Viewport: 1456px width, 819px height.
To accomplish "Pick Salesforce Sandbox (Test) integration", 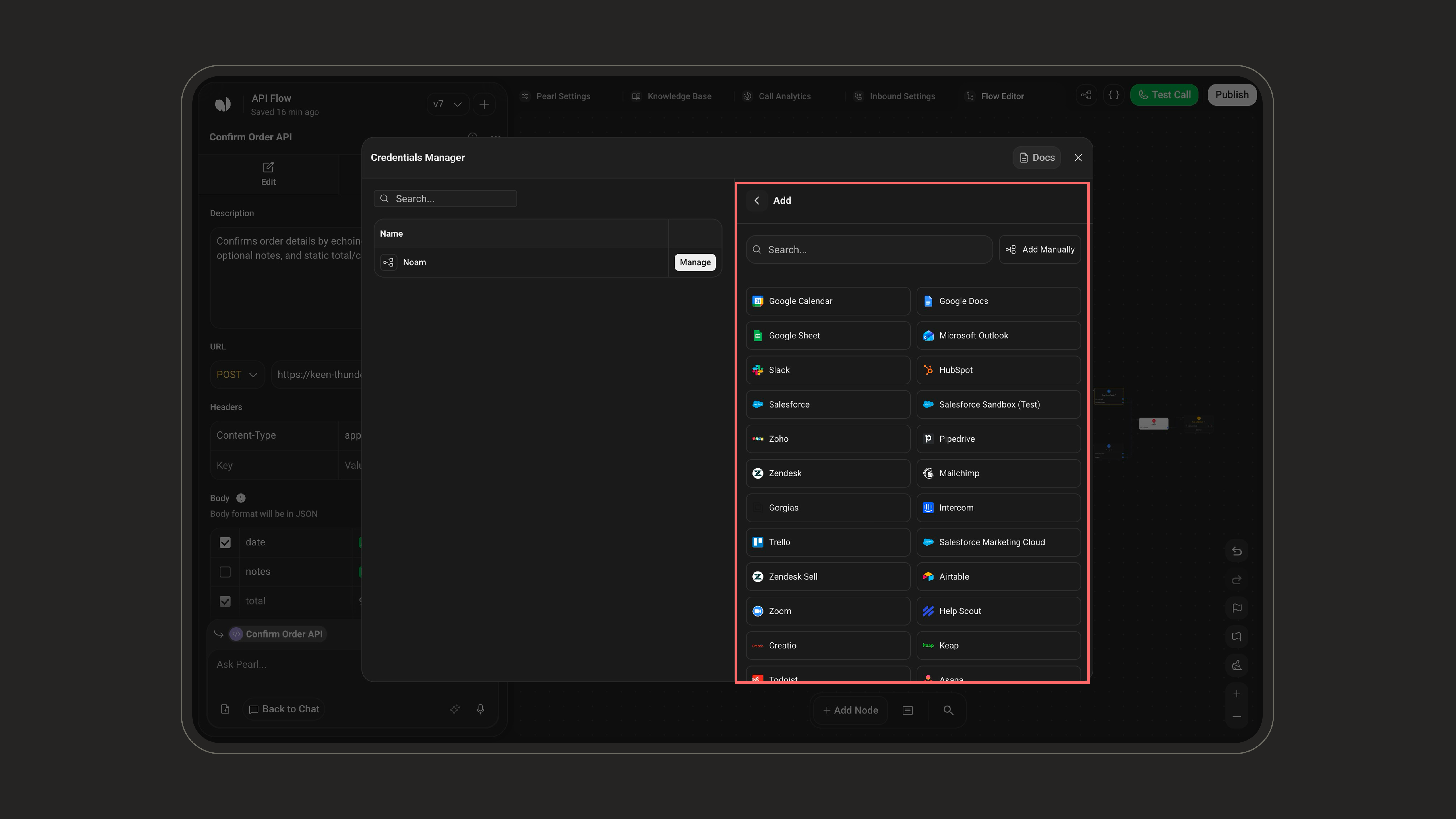I will point(998,405).
